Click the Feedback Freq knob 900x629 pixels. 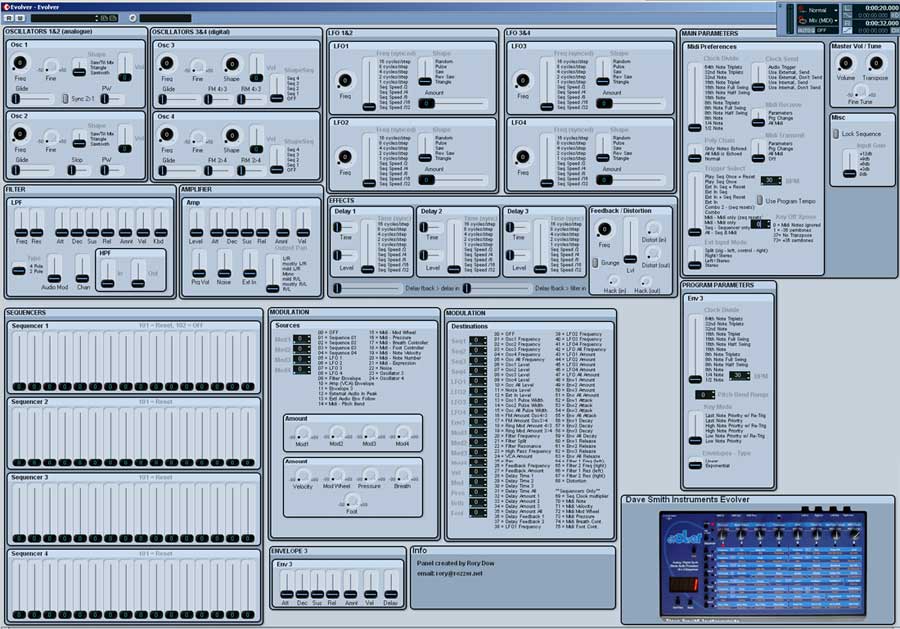[x=604, y=229]
